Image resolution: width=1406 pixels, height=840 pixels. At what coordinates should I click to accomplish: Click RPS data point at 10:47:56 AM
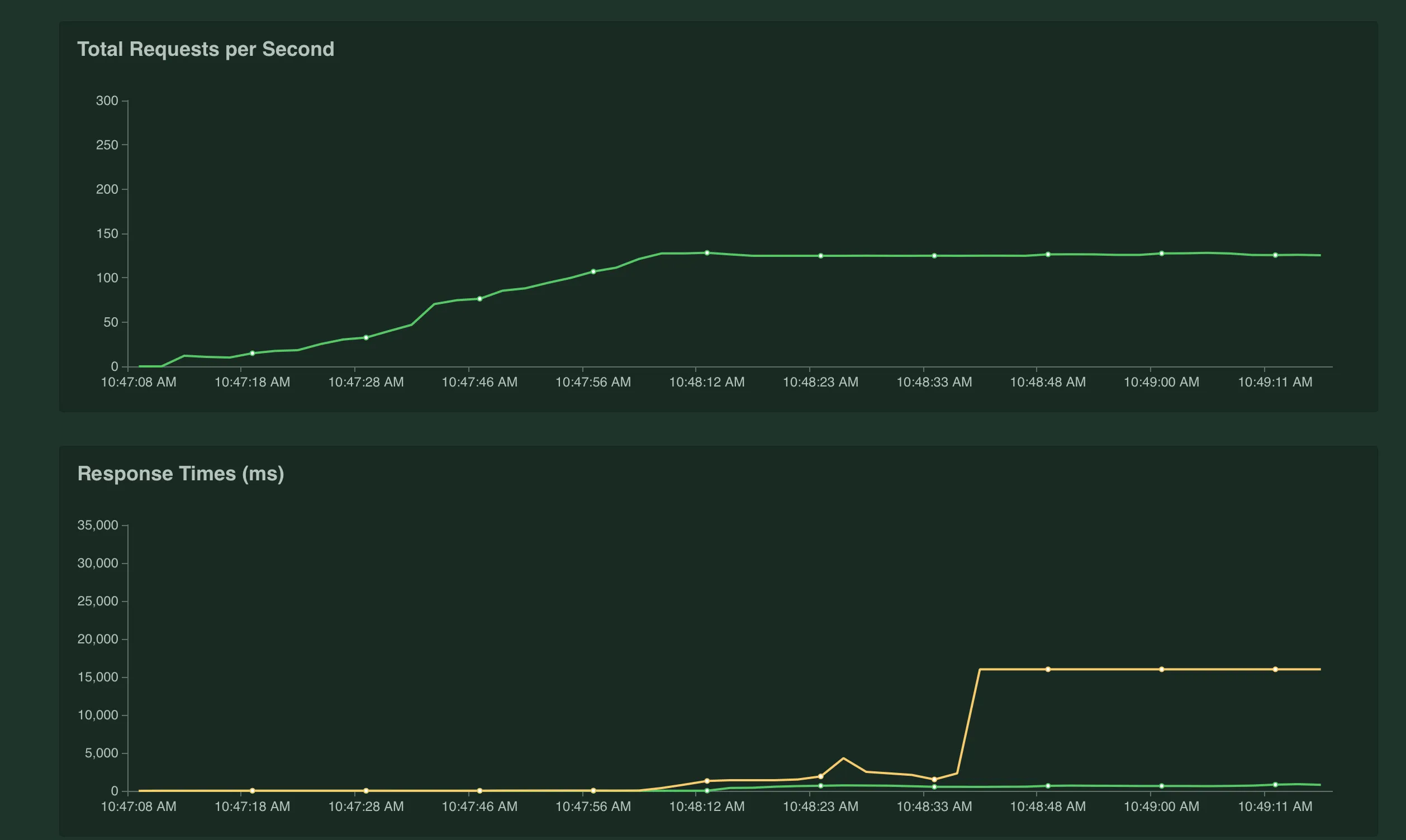[593, 271]
